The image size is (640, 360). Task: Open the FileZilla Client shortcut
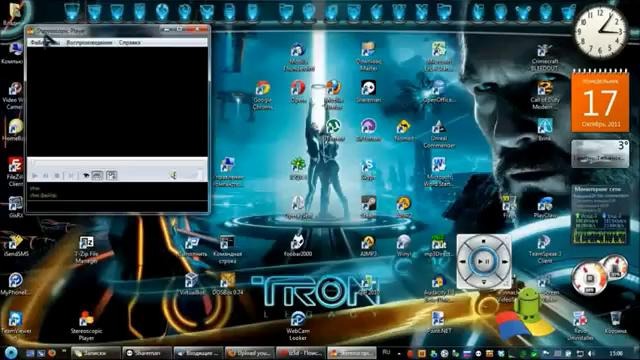coord(16,172)
